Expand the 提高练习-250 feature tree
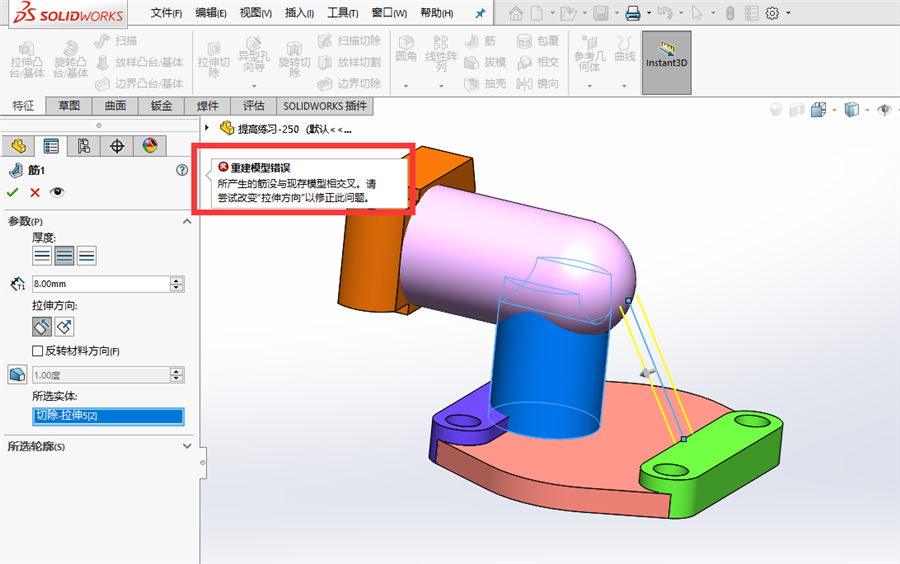 click(207, 128)
